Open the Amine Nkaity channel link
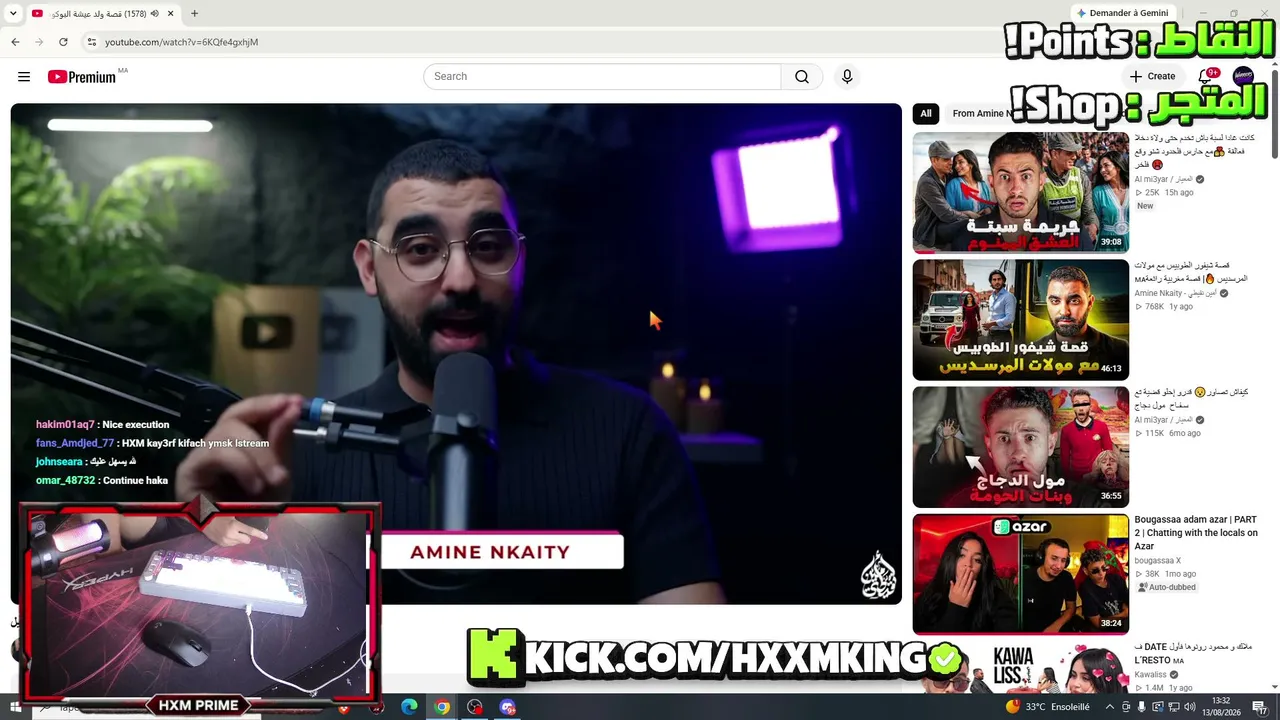1280x720 pixels. tap(1175, 293)
